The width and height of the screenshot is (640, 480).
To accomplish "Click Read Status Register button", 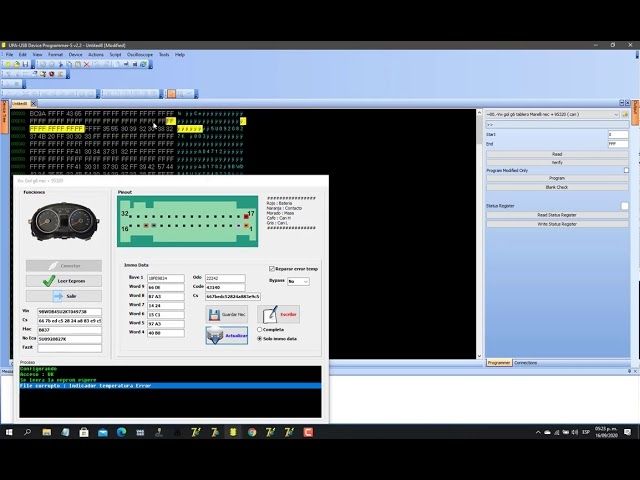I will point(557,215).
